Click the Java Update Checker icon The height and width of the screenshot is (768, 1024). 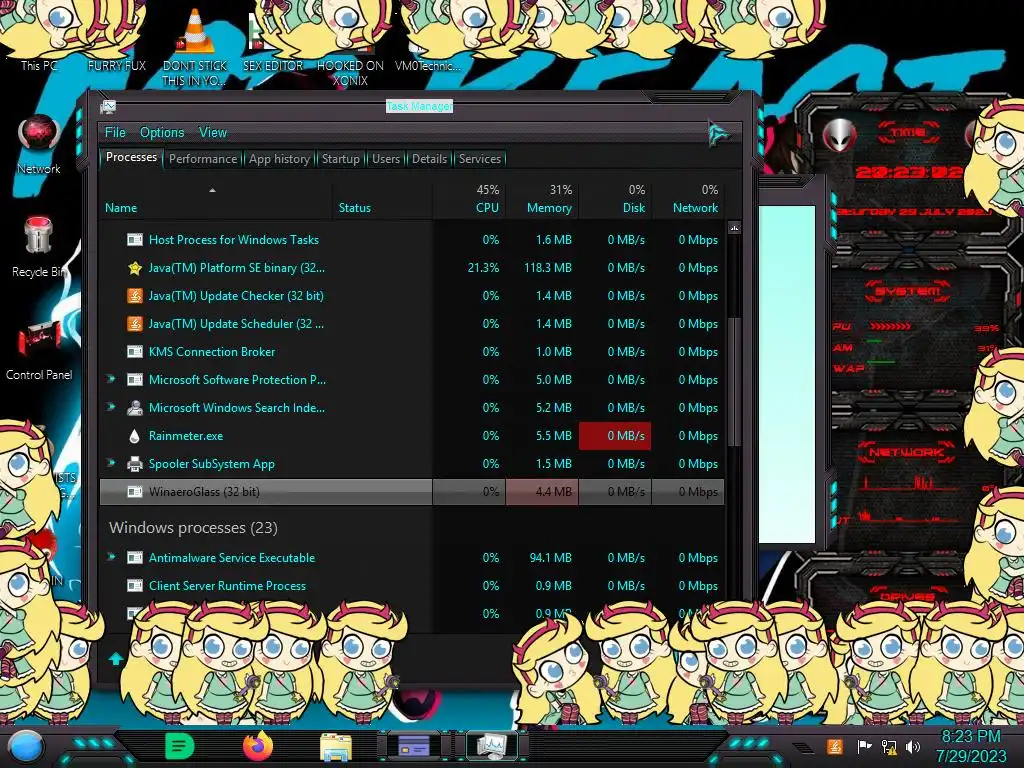coord(135,296)
